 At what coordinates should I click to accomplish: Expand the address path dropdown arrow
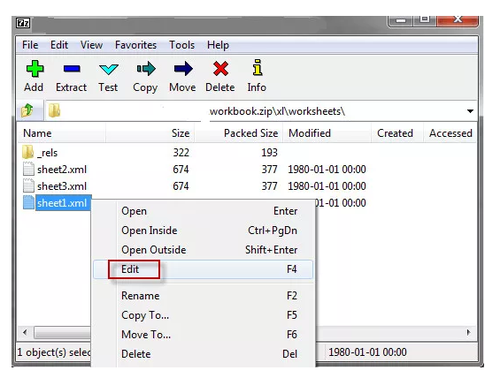tap(470, 111)
